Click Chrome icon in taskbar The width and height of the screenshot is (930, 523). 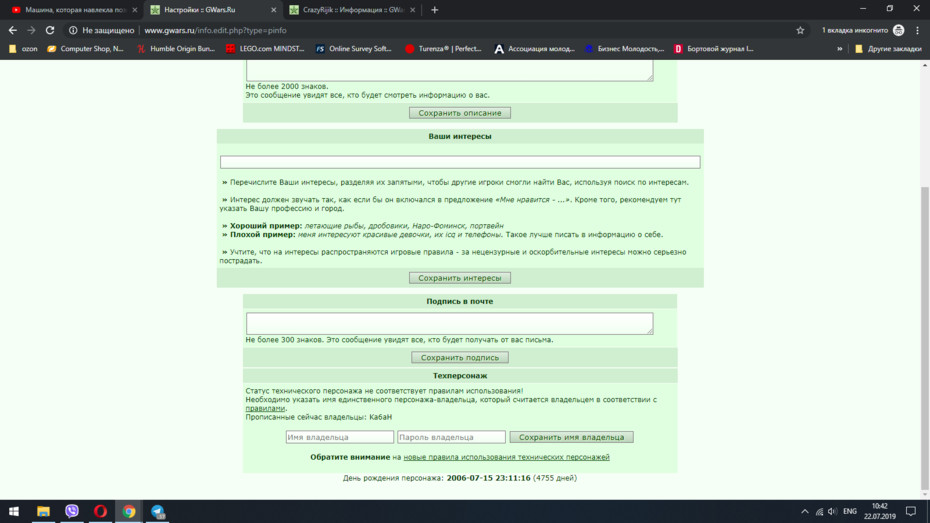tap(129, 511)
